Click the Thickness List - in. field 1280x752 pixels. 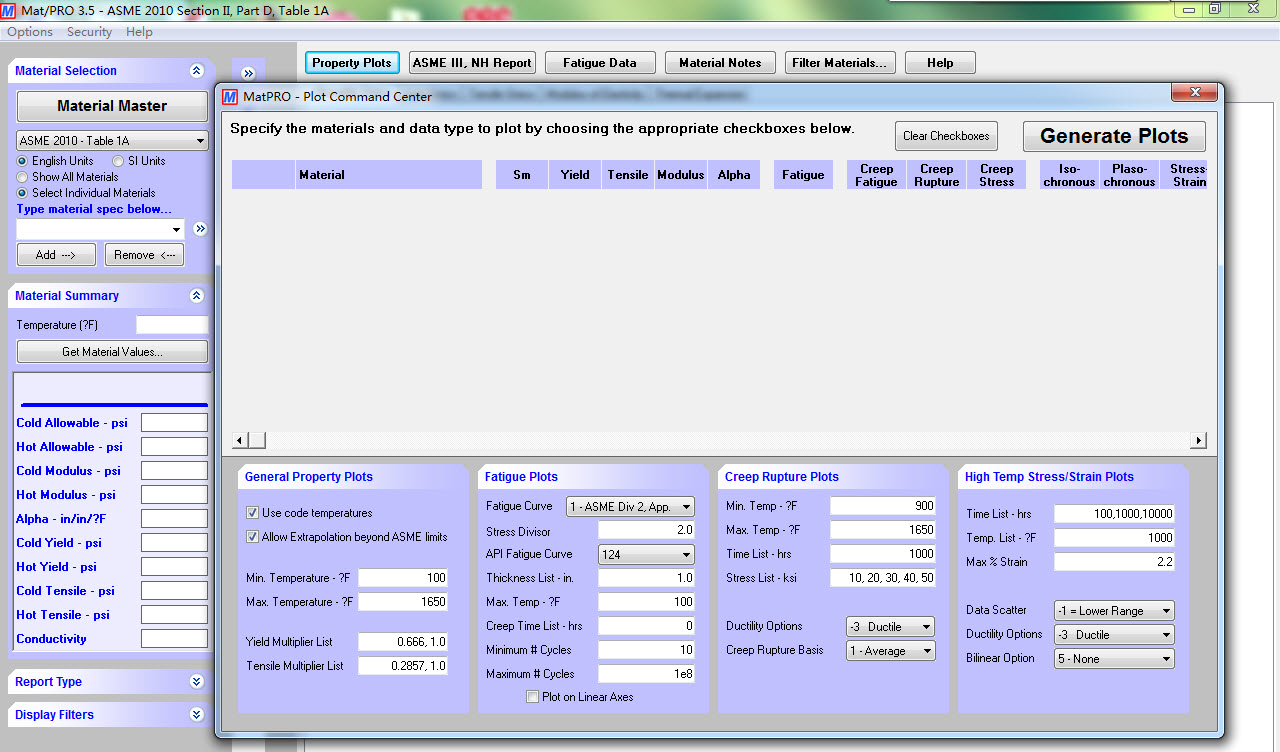pyautogui.click(x=646, y=578)
